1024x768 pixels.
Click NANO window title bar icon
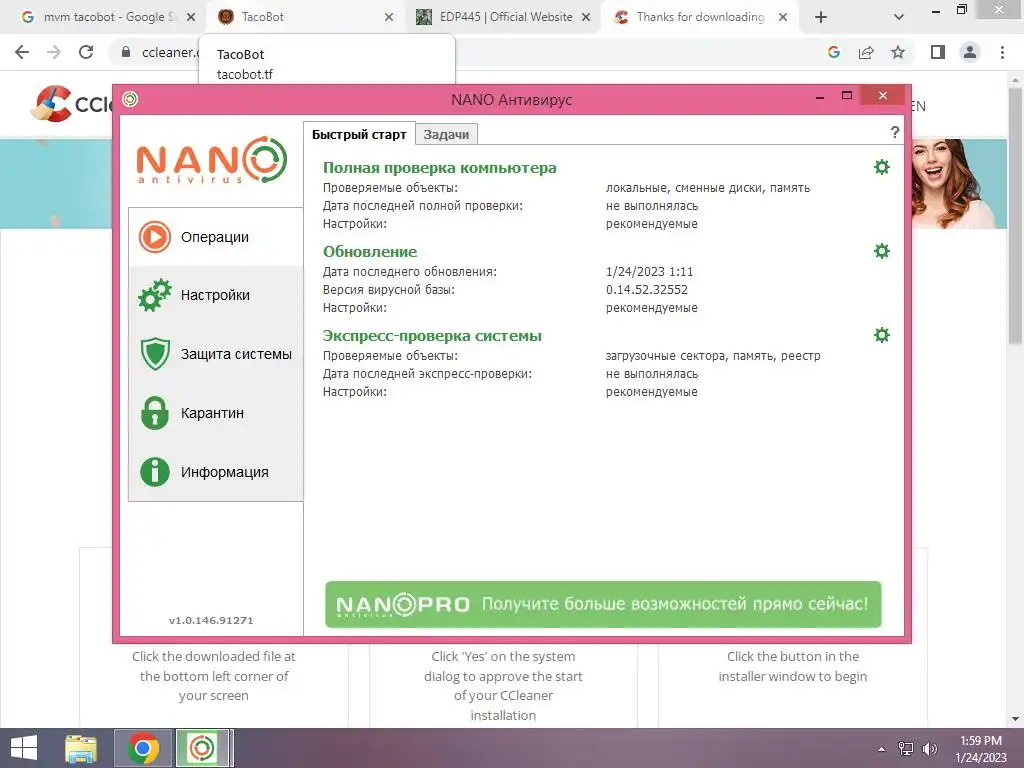pyautogui.click(x=130, y=99)
